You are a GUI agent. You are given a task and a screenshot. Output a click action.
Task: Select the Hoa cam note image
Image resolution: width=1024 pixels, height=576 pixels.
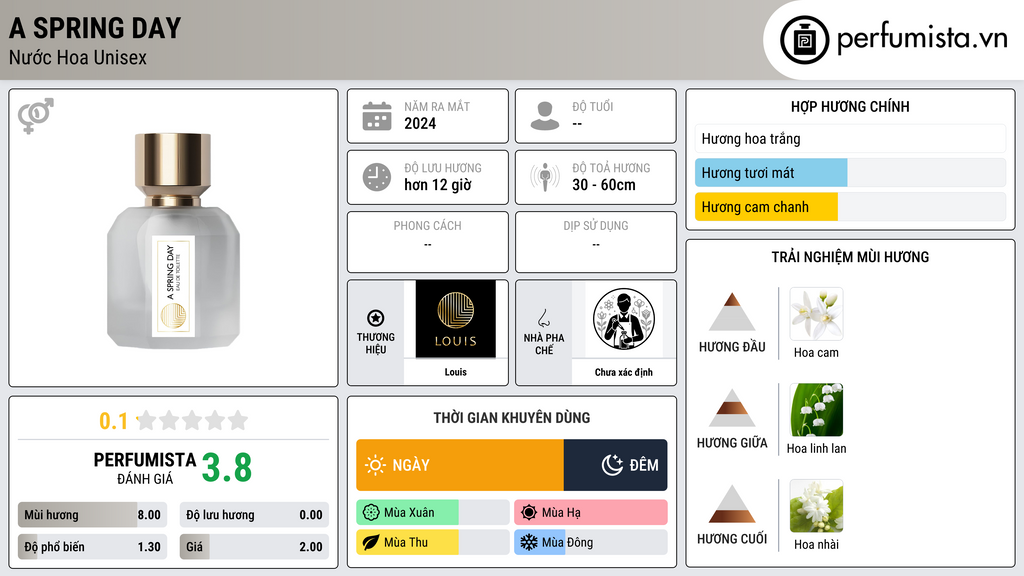click(x=816, y=314)
